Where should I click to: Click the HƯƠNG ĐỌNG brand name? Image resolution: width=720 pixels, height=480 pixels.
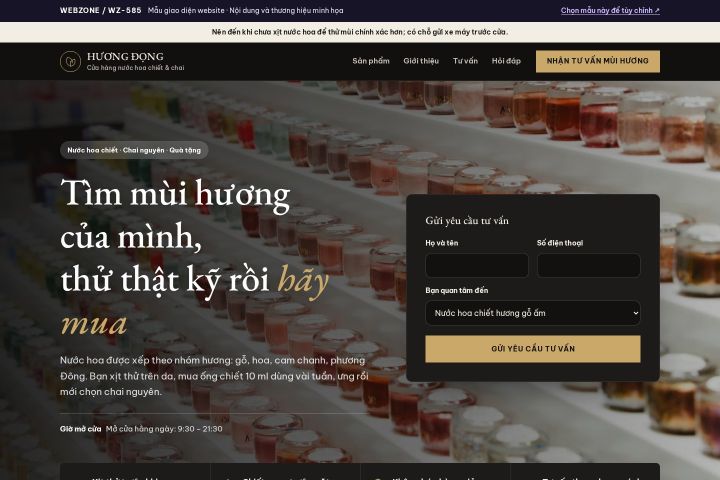pyautogui.click(x=125, y=56)
